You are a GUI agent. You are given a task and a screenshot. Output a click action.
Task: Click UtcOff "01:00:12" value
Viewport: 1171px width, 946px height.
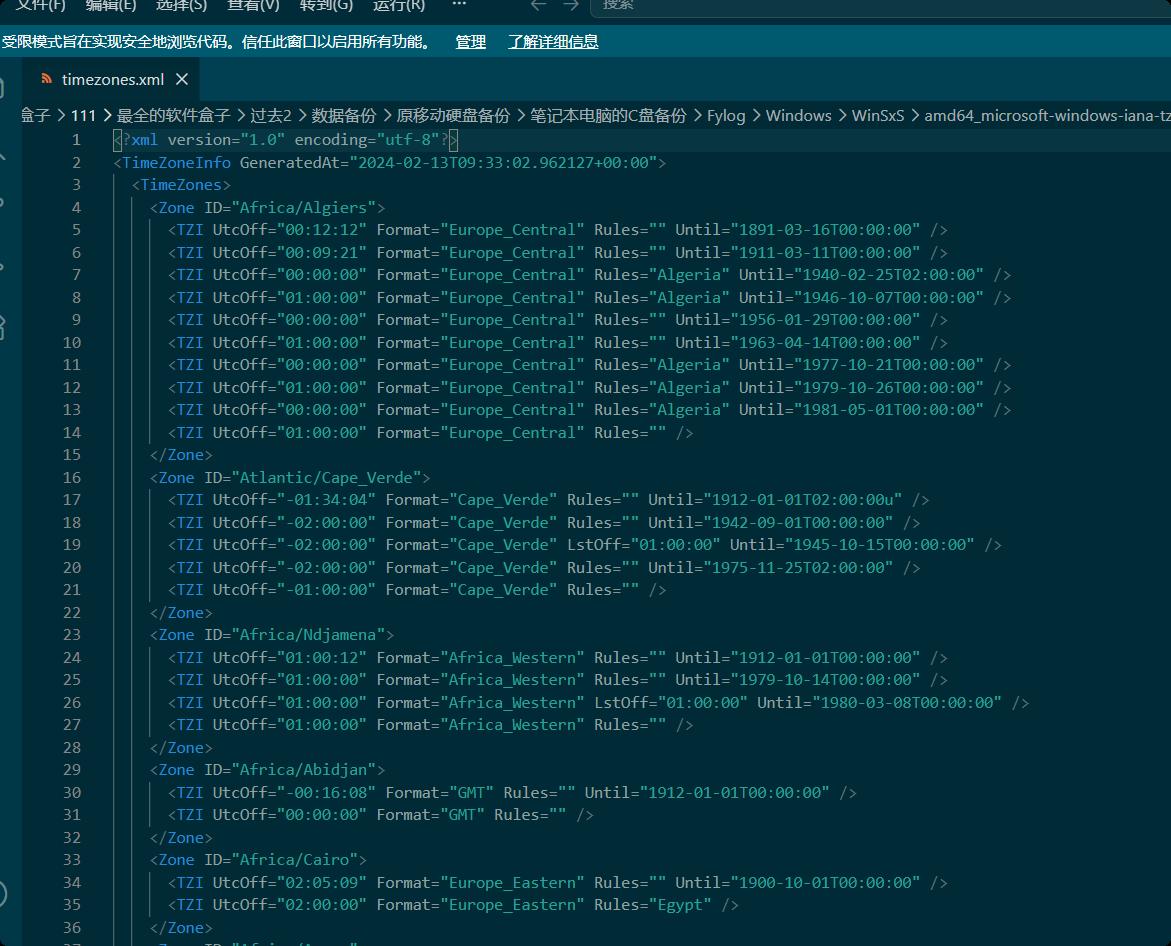click(322, 657)
